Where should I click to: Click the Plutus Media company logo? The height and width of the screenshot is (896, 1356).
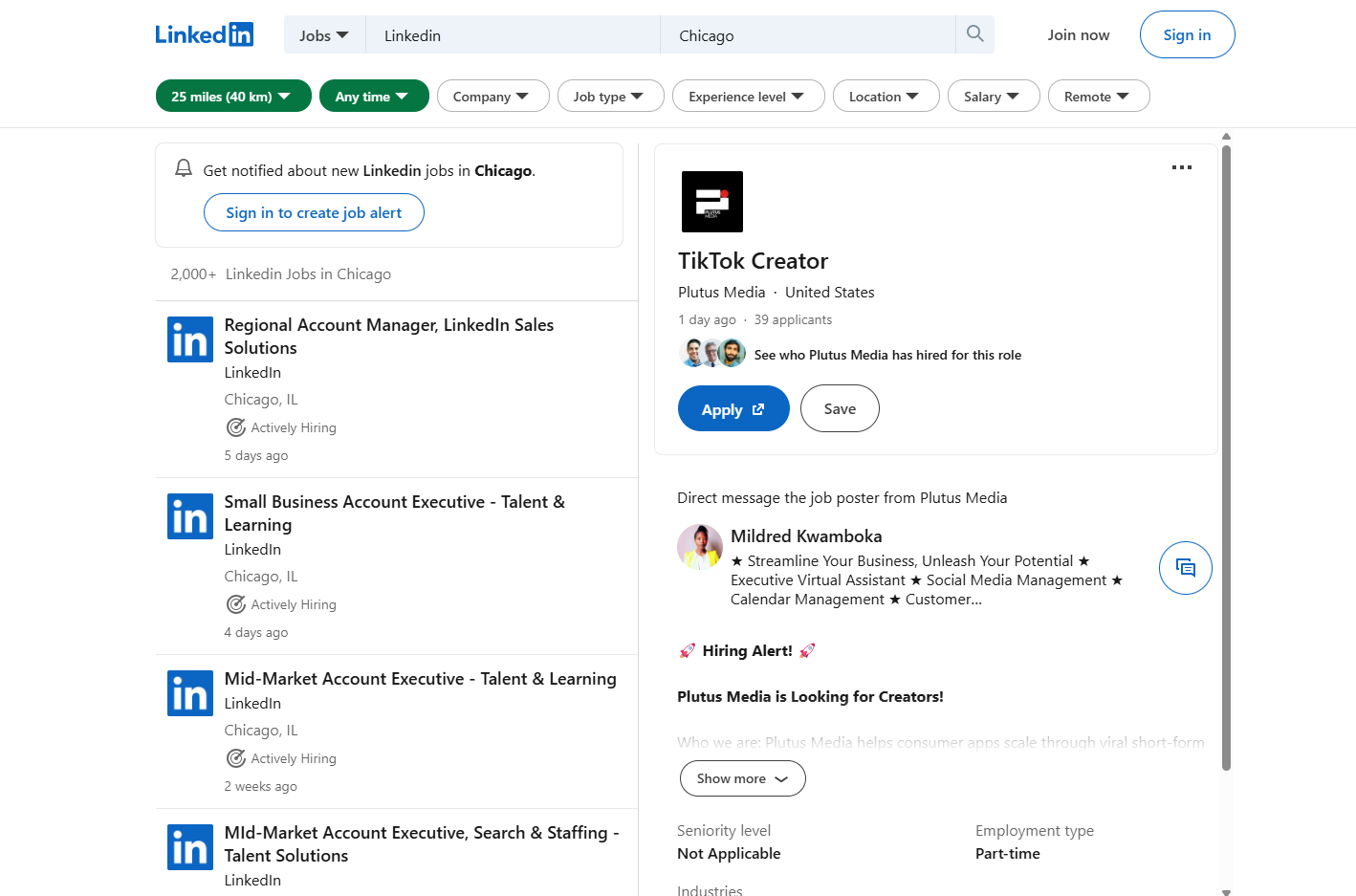712,202
